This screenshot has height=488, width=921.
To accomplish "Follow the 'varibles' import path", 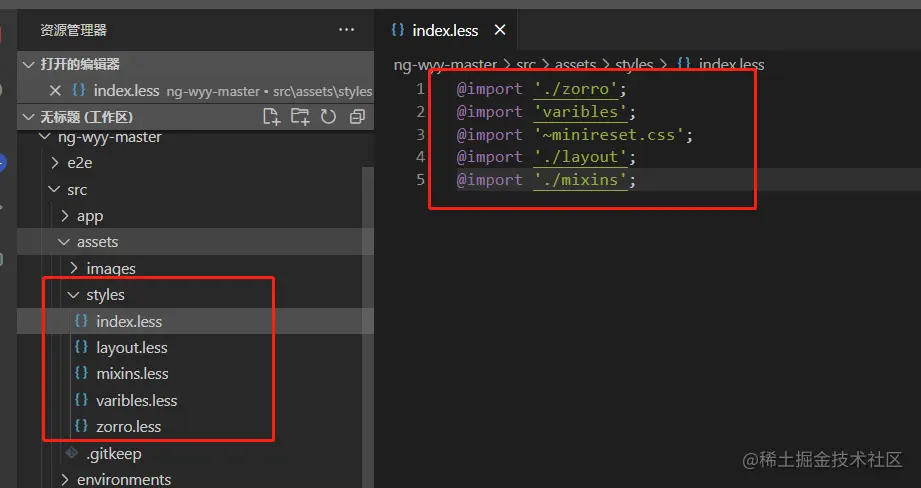I will 580,112.
